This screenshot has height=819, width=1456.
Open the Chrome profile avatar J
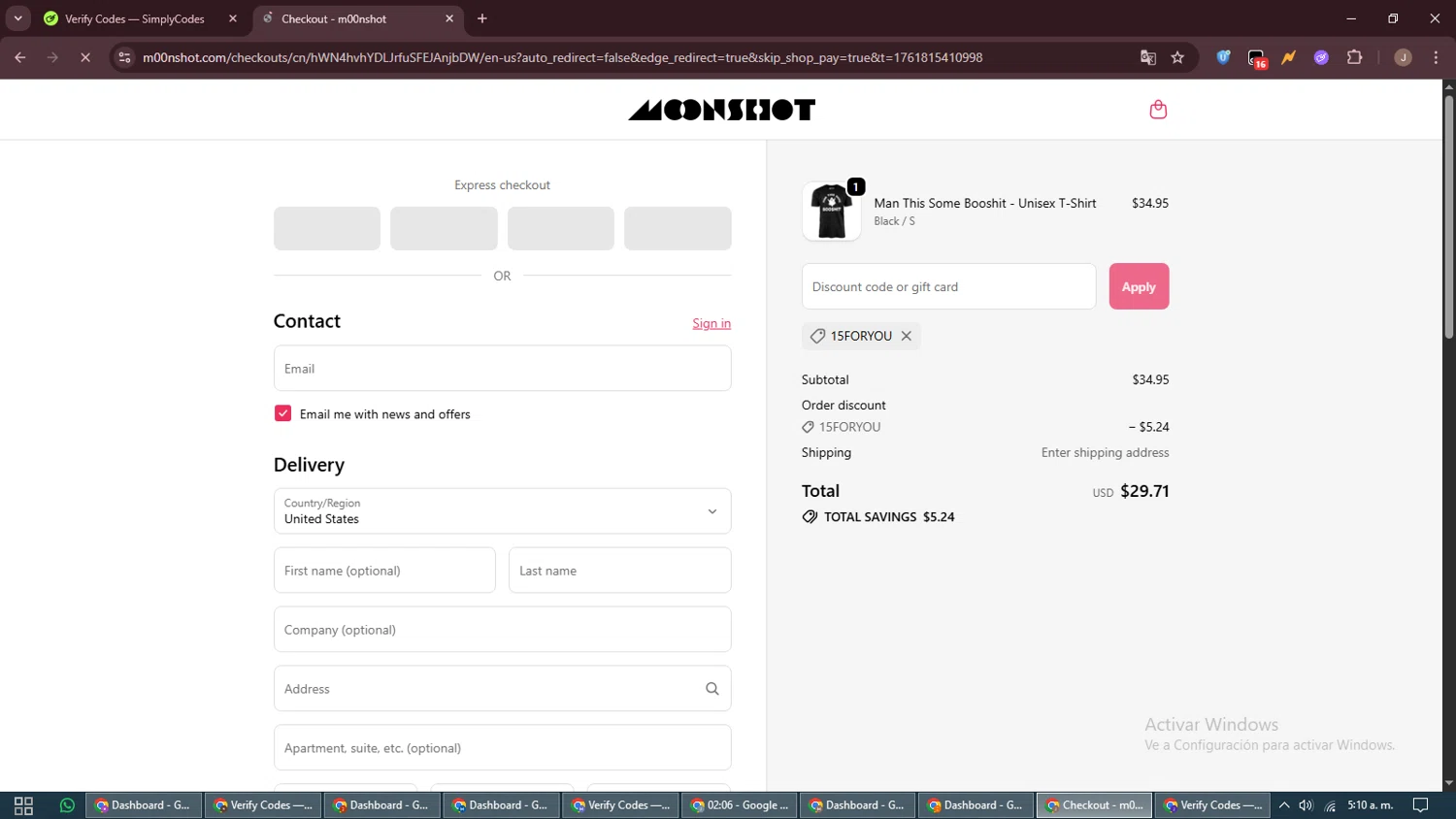click(x=1403, y=57)
